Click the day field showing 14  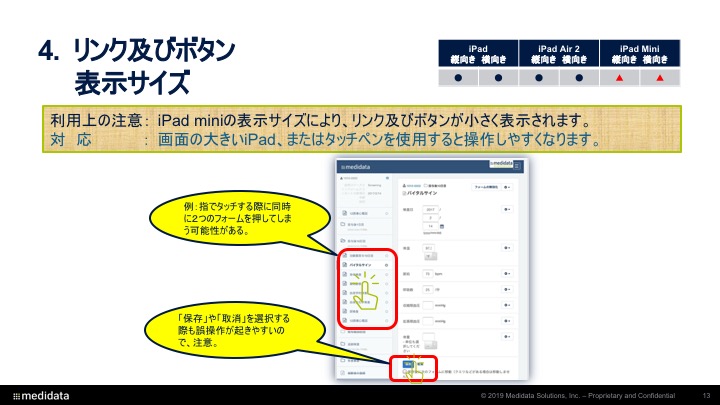click(x=430, y=226)
